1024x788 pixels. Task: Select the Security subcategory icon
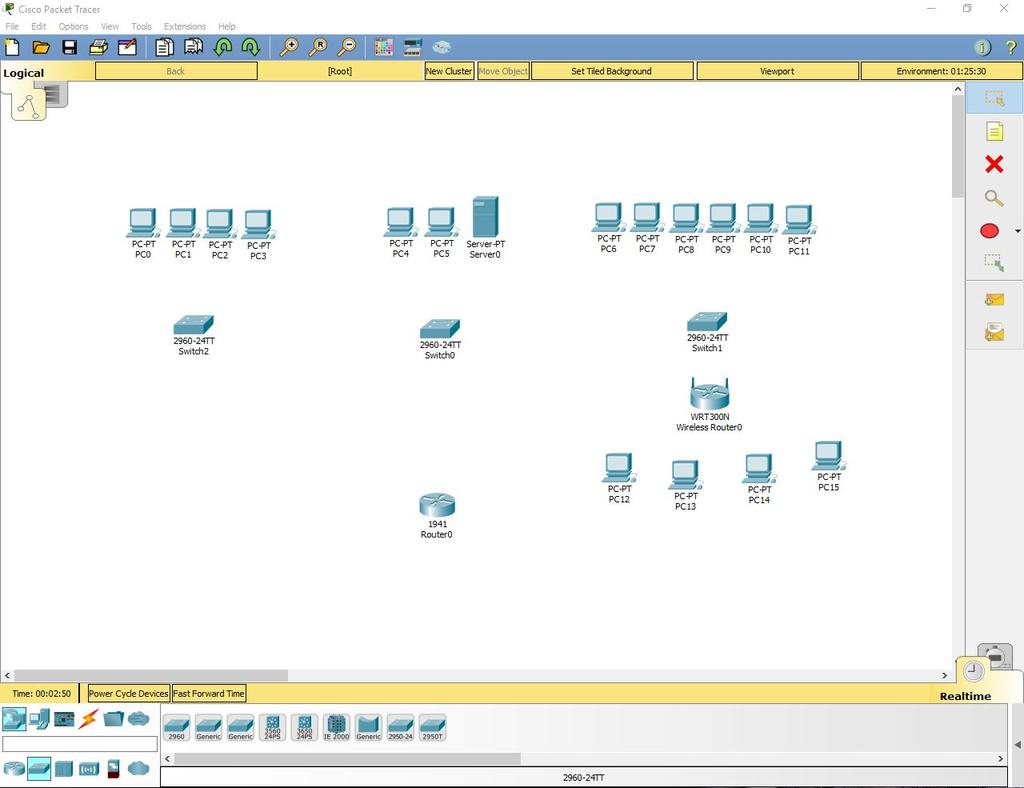(x=114, y=768)
